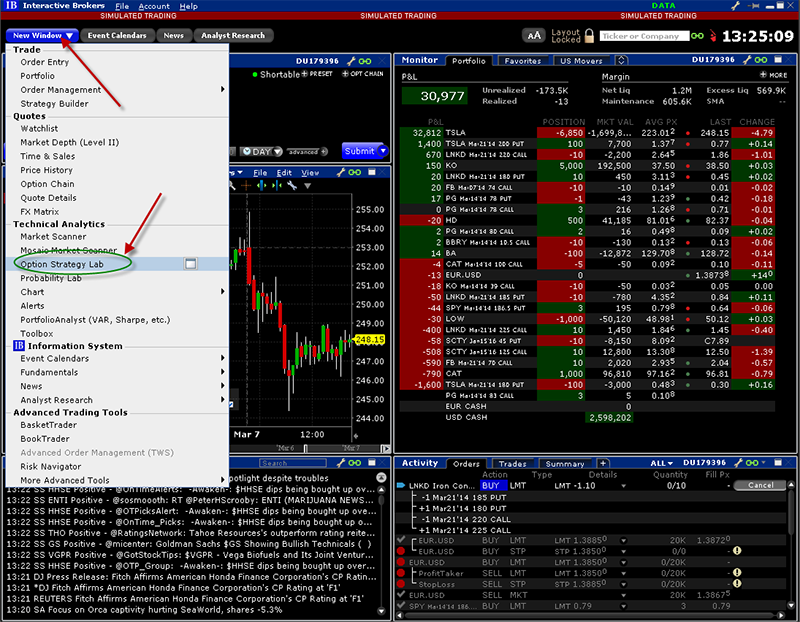Viewport: 800px width, 622px height.
Task: Click the yellow warning icon on ProfitTaker row
Action: pyautogui.click(x=737, y=573)
